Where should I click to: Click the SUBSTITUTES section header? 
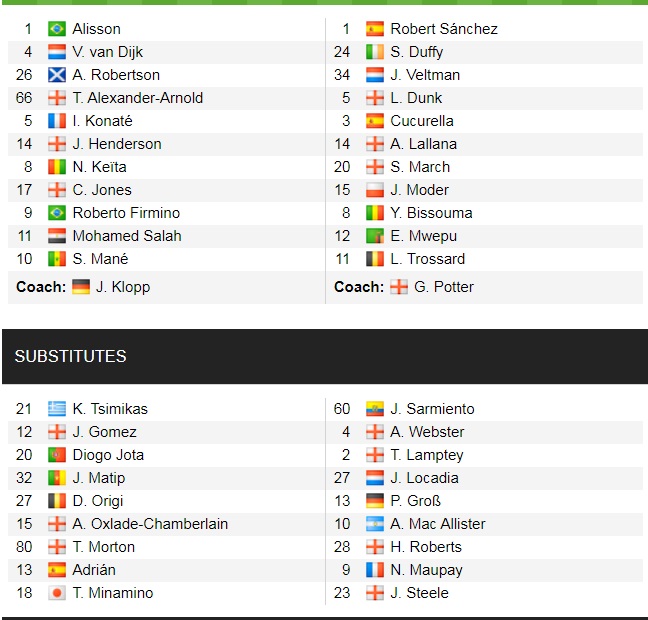[70, 356]
